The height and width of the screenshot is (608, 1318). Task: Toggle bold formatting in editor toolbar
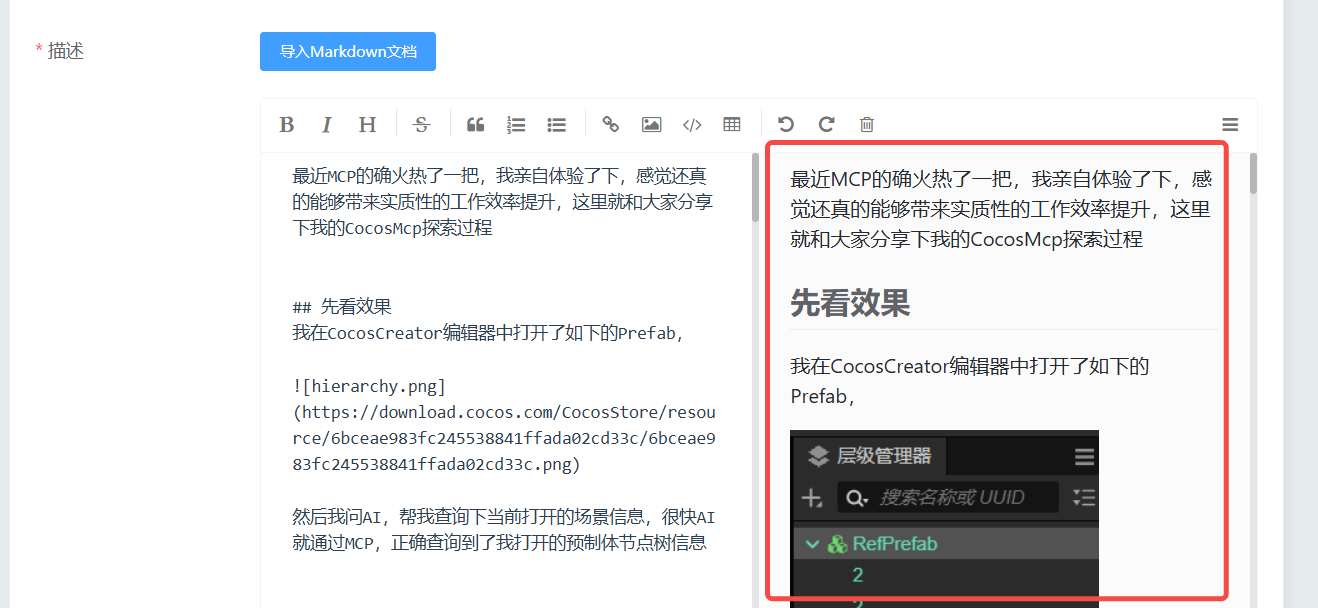[x=287, y=125]
